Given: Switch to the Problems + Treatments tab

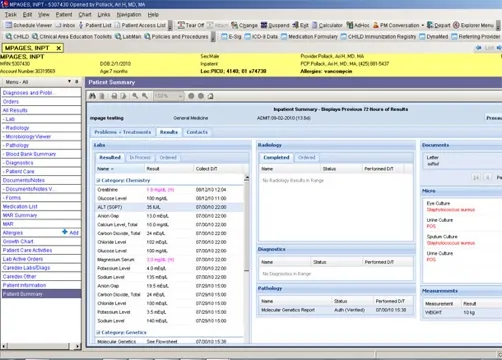Looking at the screenshot, I should pos(122,132).
